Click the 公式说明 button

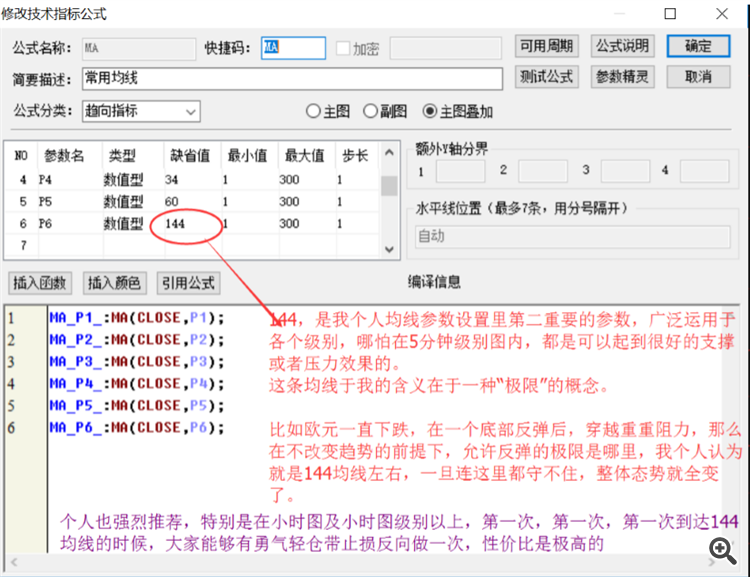pos(622,46)
